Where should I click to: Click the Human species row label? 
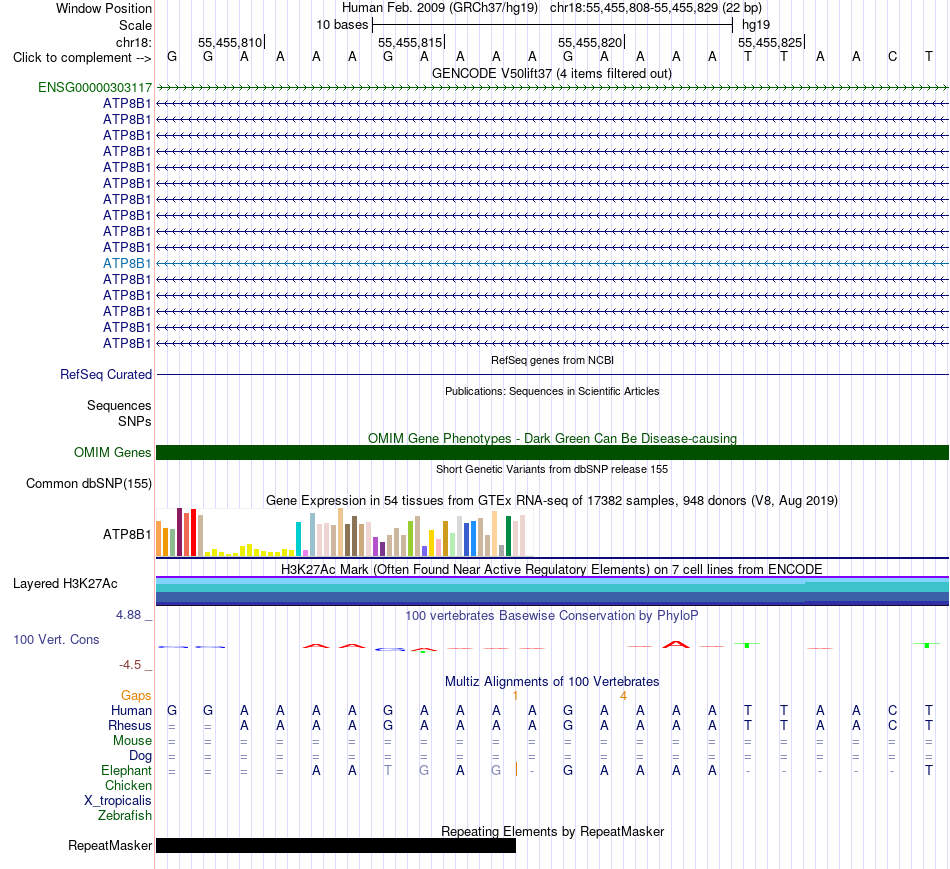coord(131,710)
